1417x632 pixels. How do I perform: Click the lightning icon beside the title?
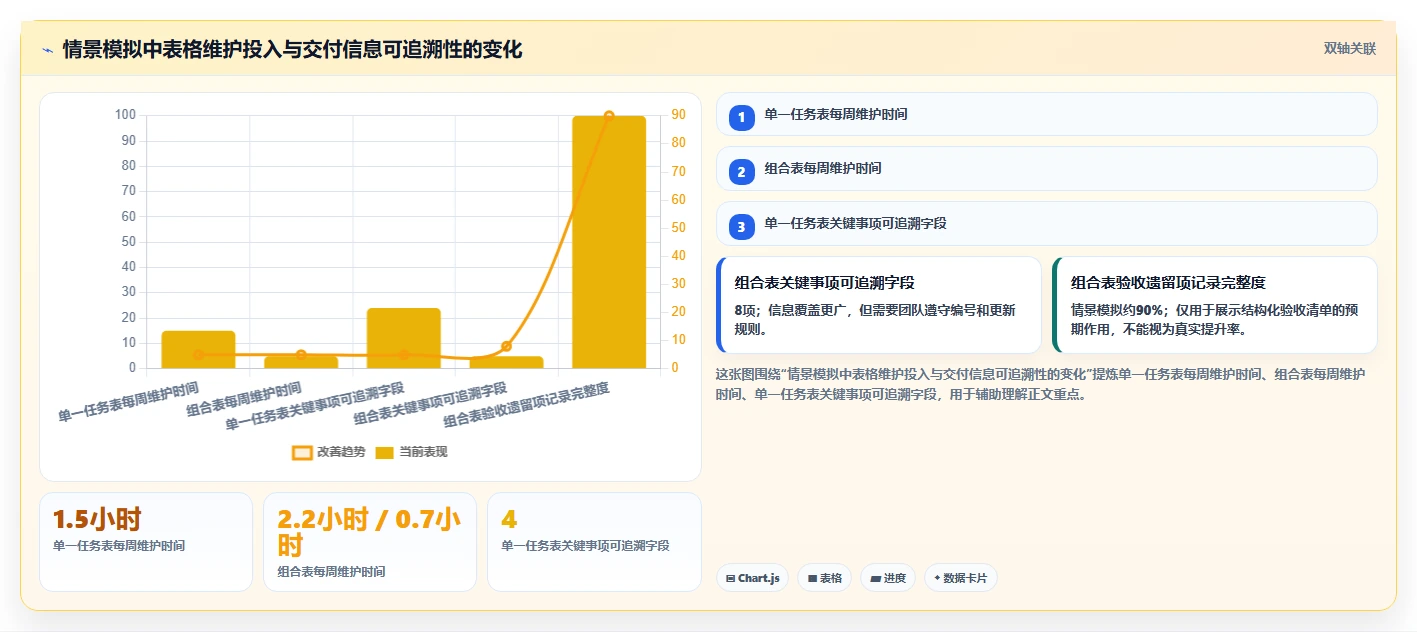pyautogui.click(x=47, y=50)
